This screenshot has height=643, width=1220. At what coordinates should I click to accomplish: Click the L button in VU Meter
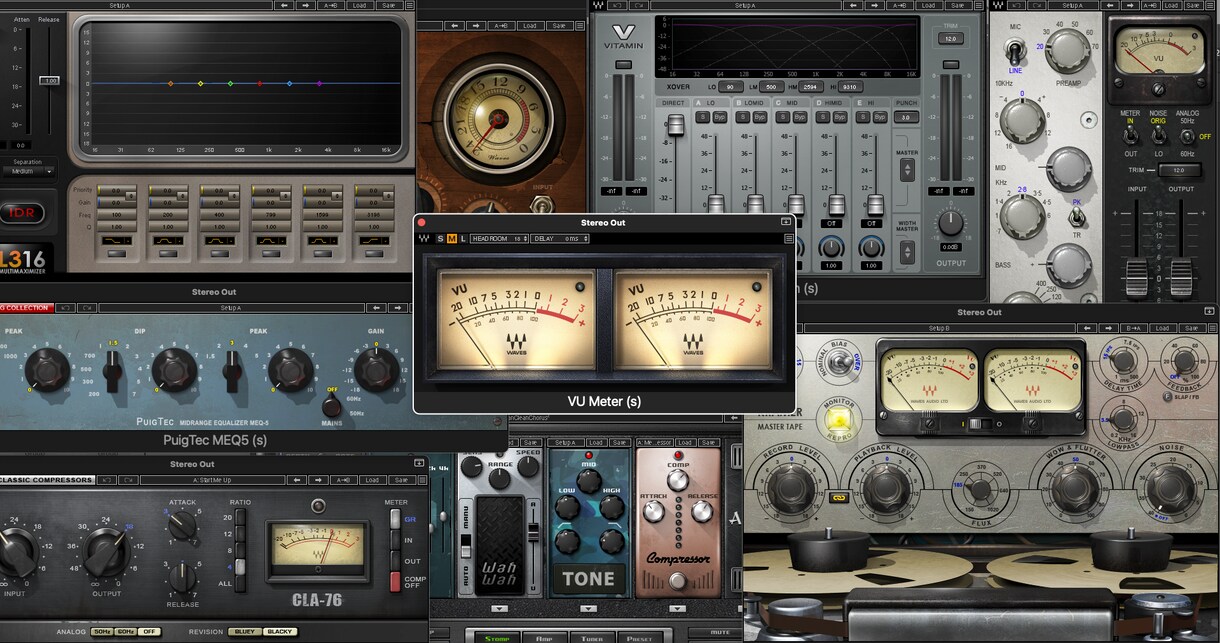tap(463, 238)
